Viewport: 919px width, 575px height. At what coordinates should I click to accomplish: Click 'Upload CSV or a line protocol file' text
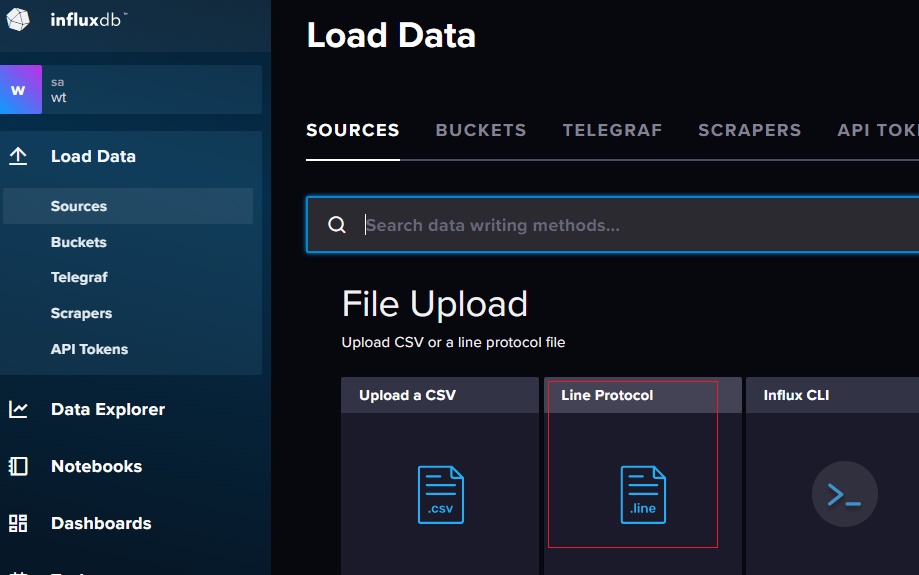pos(454,342)
